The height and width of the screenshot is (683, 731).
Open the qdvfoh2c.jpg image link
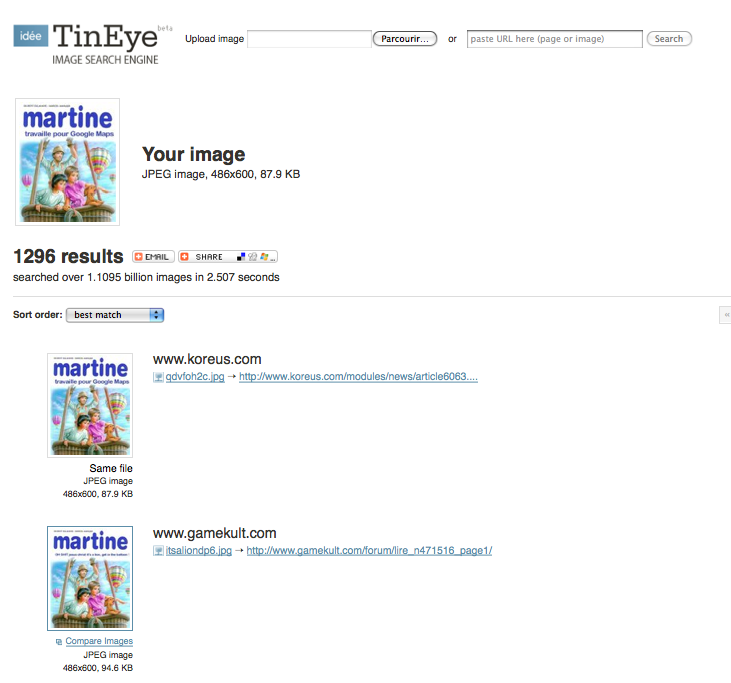[195, 377]
